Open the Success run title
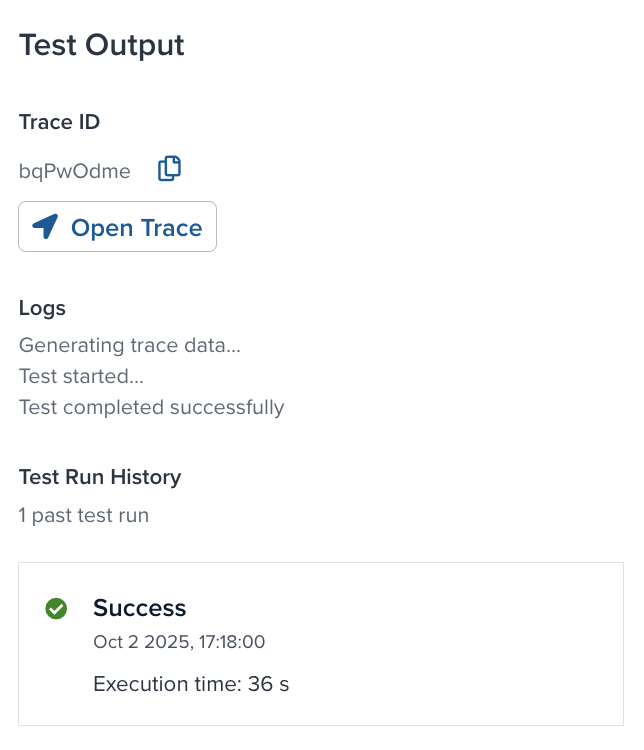The height and width of the screenshot is (750, 644). 139,608
